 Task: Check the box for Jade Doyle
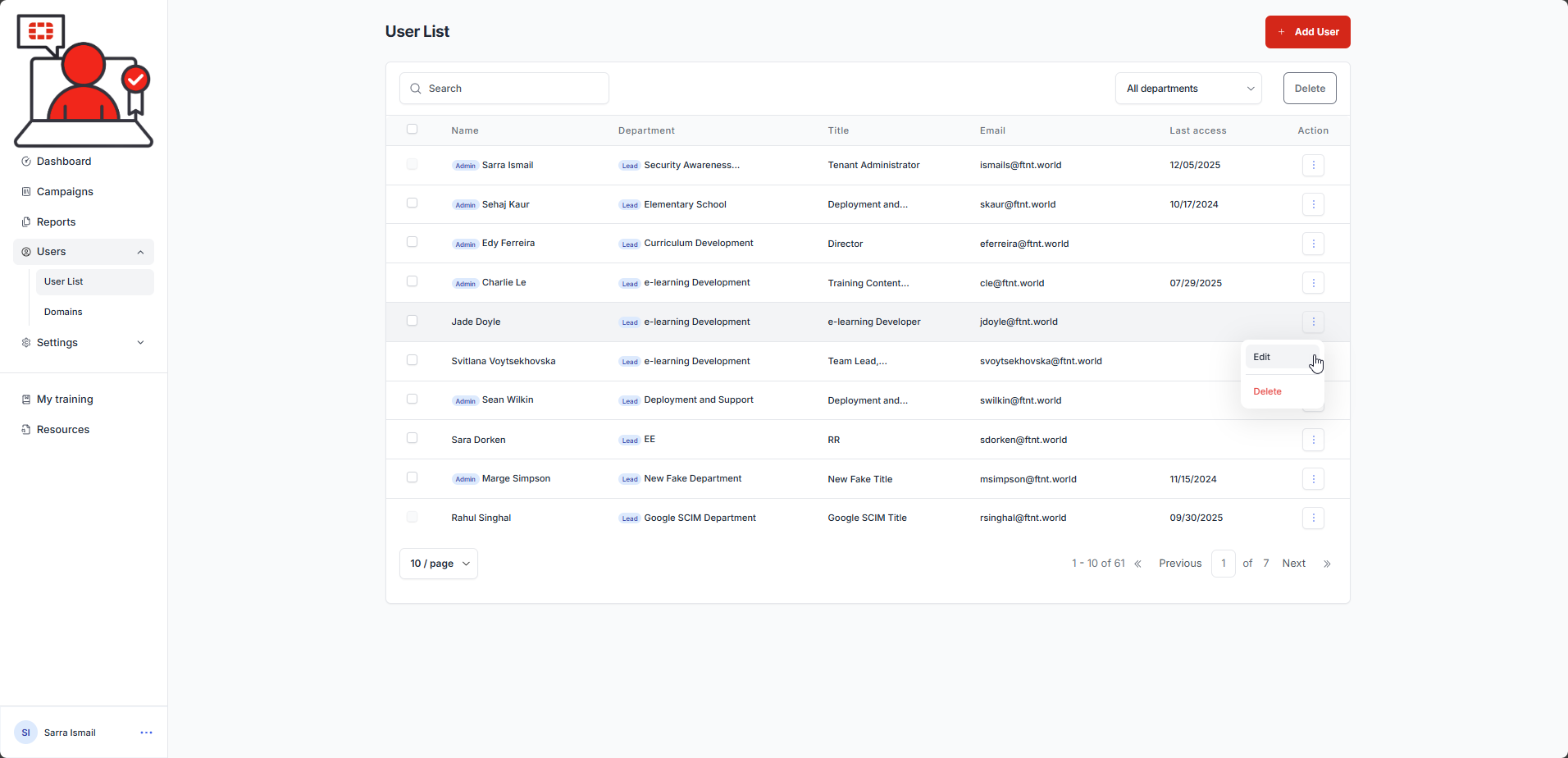(x=413, y=321)
